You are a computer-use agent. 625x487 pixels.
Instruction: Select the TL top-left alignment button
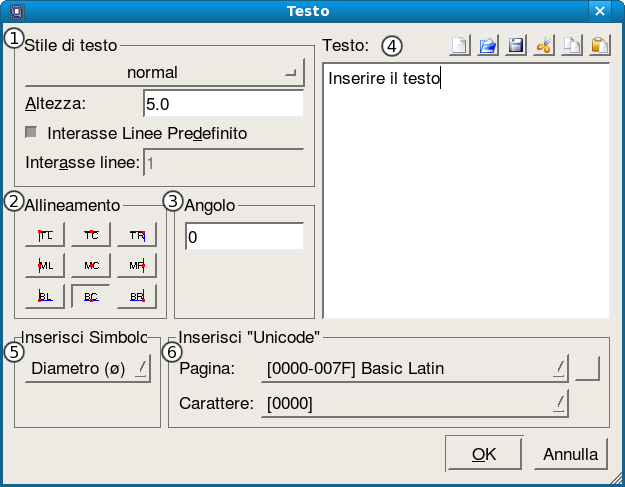tap(46, 235)
